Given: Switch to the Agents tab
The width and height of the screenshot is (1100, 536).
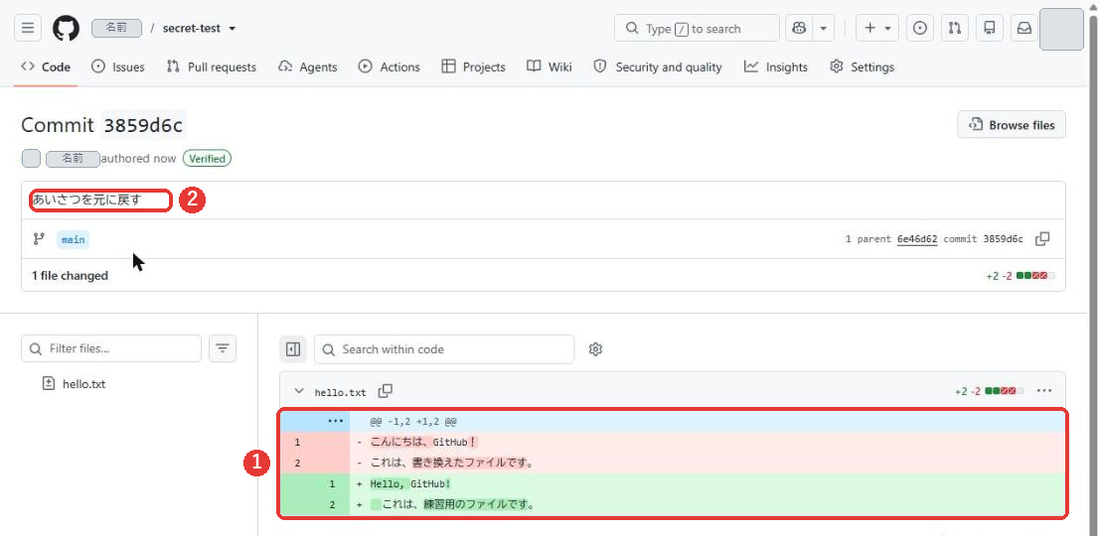Looking at the screenshot, I should coord(308,67).
